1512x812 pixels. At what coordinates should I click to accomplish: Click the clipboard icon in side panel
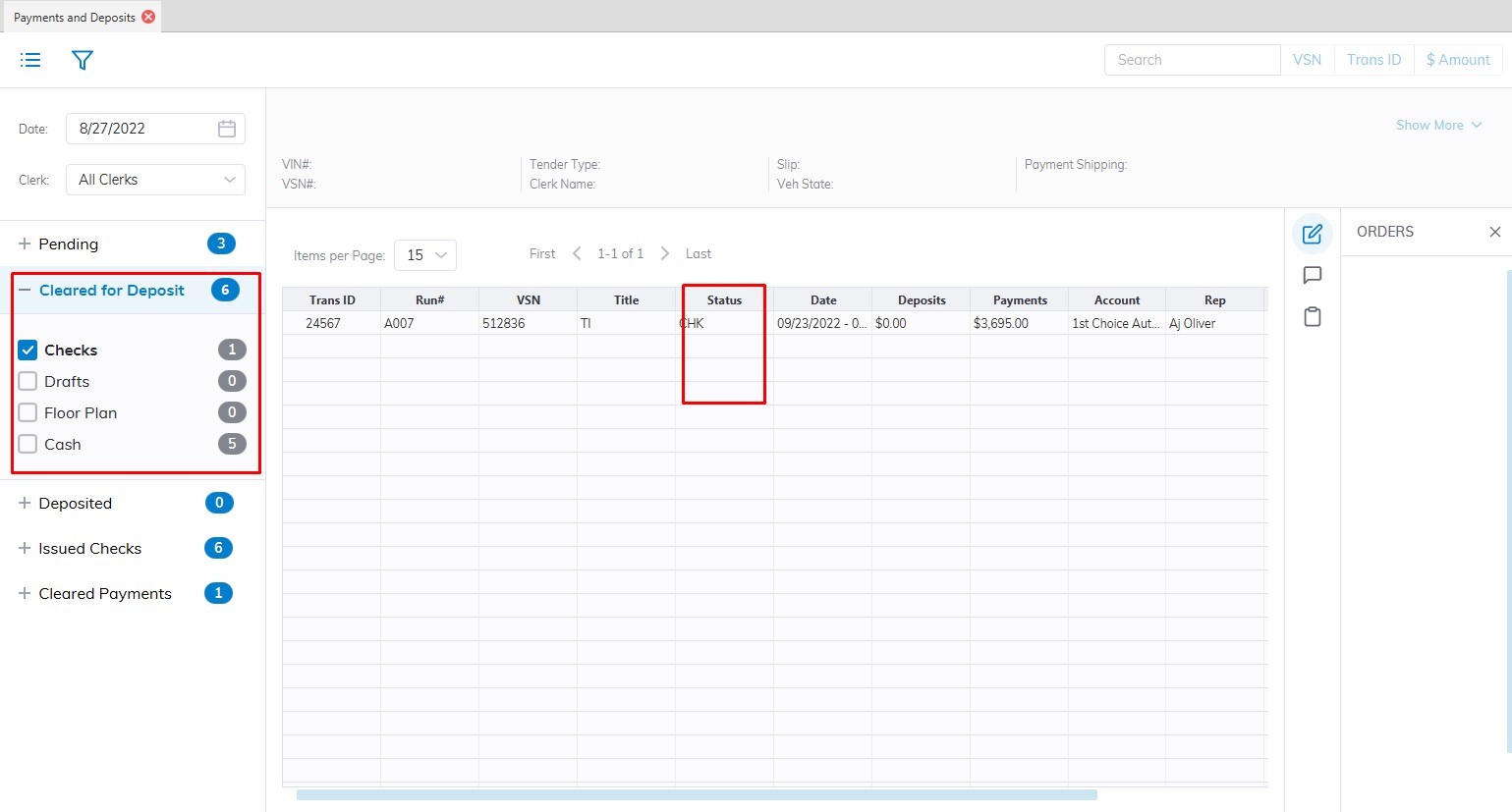(x=1312, y=316)
